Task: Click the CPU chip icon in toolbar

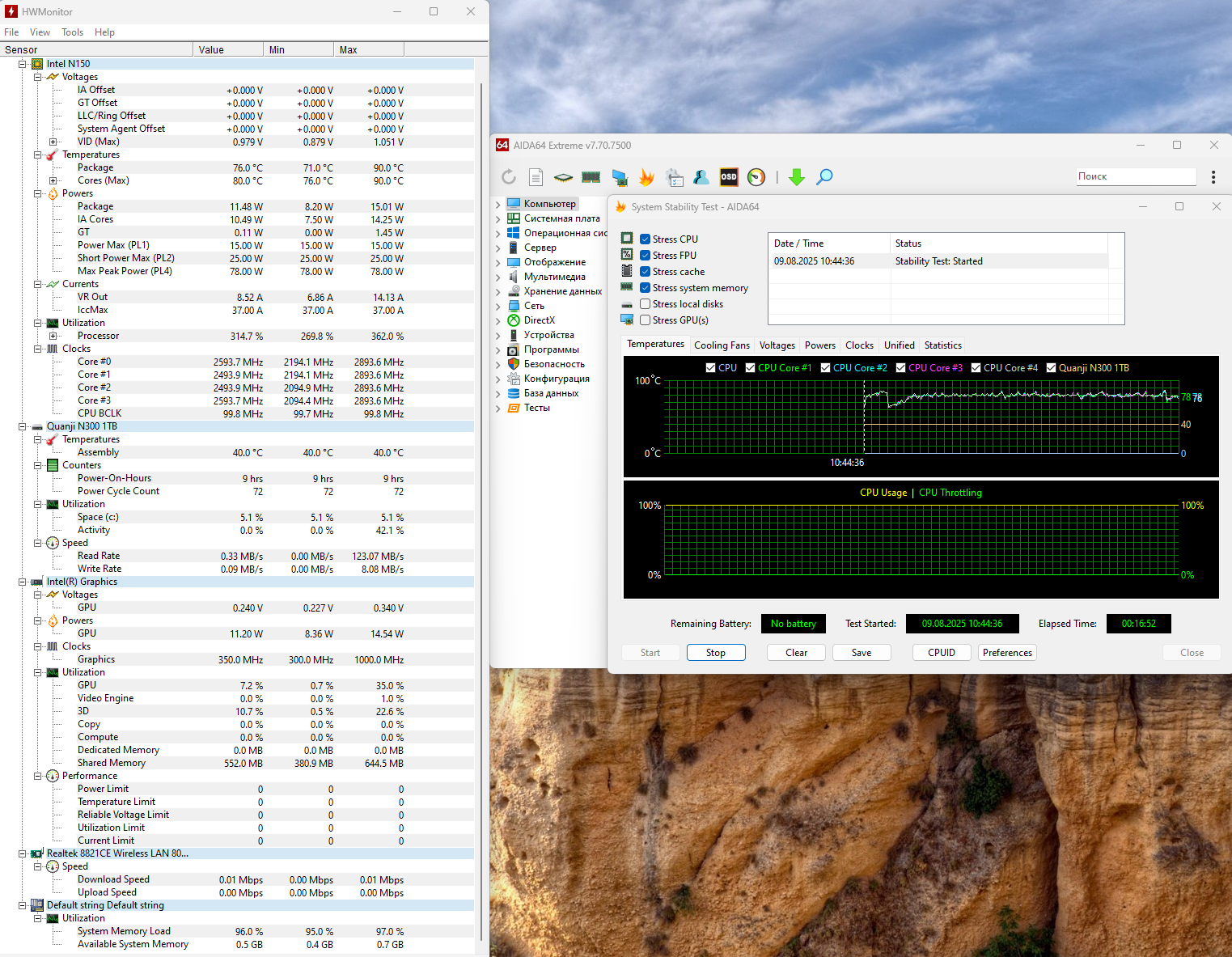Action: pos(563,177)
